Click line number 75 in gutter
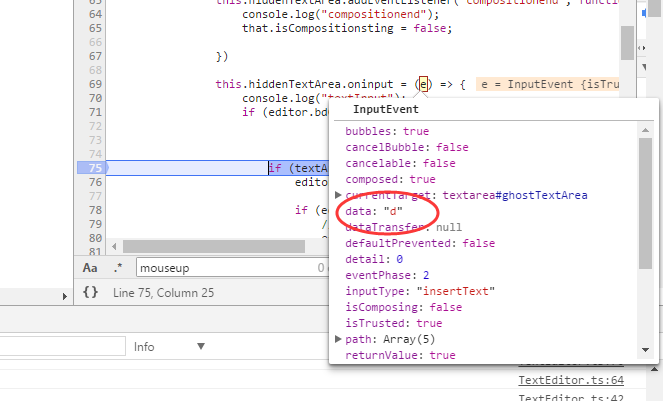 (x=96, y=168)
